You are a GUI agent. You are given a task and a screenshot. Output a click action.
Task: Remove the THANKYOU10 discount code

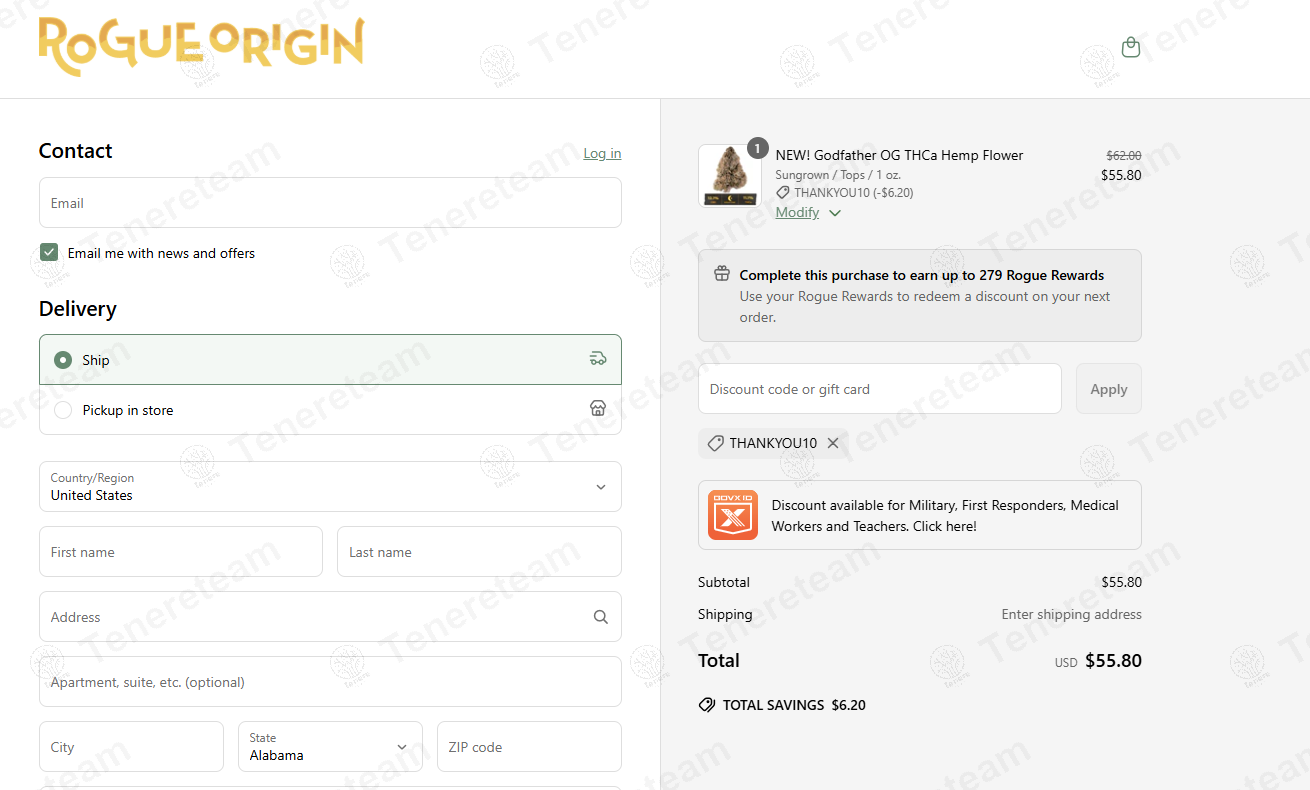(x=832, y=443)
